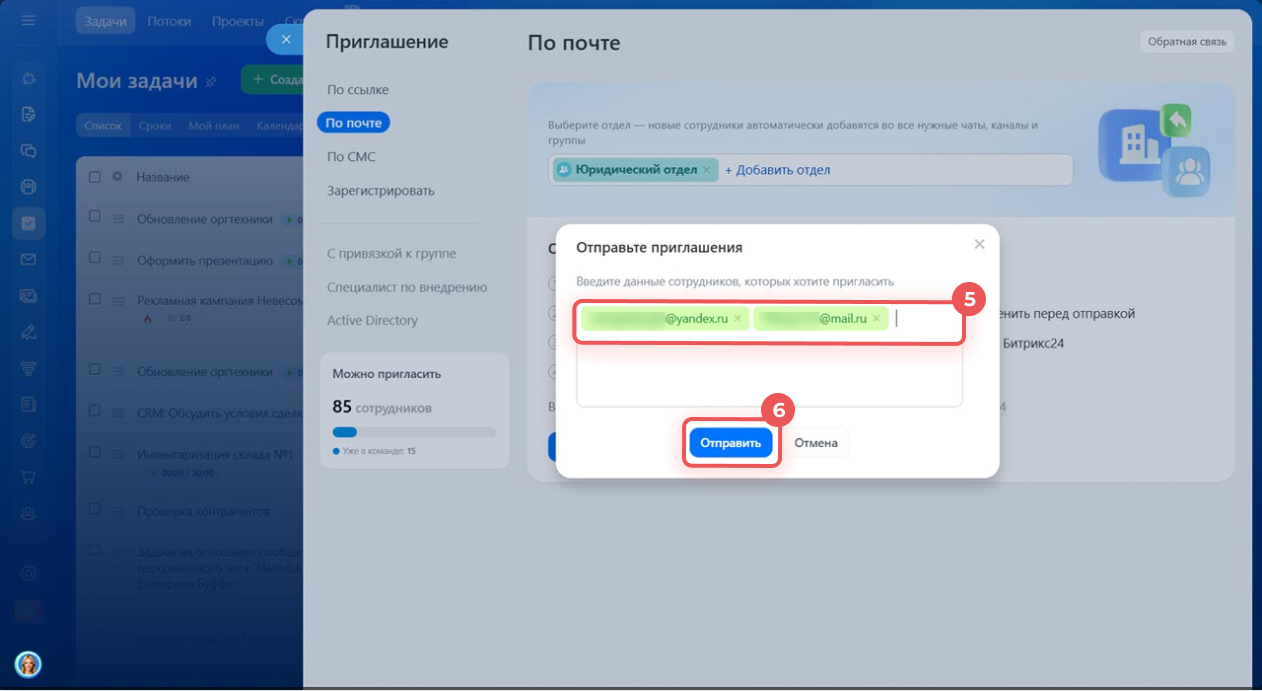The image size is (1262, 691).
Task: Remove Юридический отдел department tag
Action: pos(706,170)
